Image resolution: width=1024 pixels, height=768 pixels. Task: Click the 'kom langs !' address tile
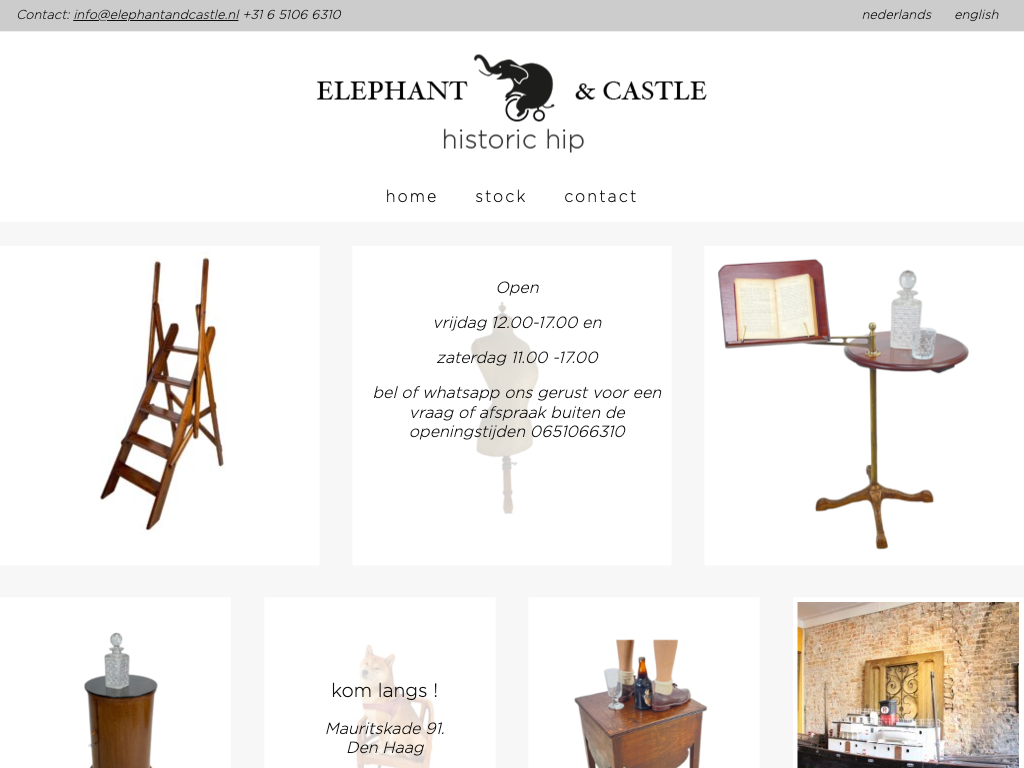point(379,682)
